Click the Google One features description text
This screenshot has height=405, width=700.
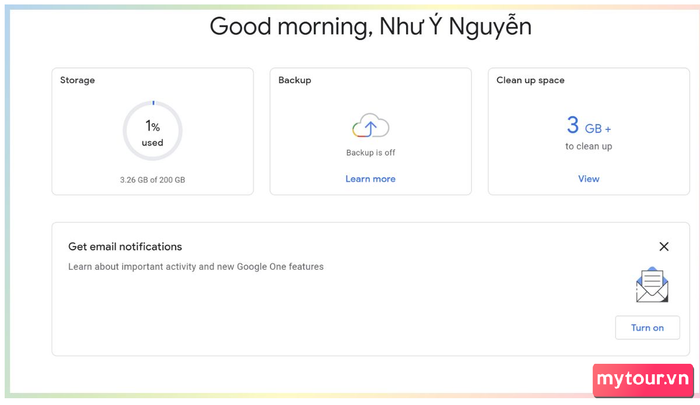[x=196, y=267]
